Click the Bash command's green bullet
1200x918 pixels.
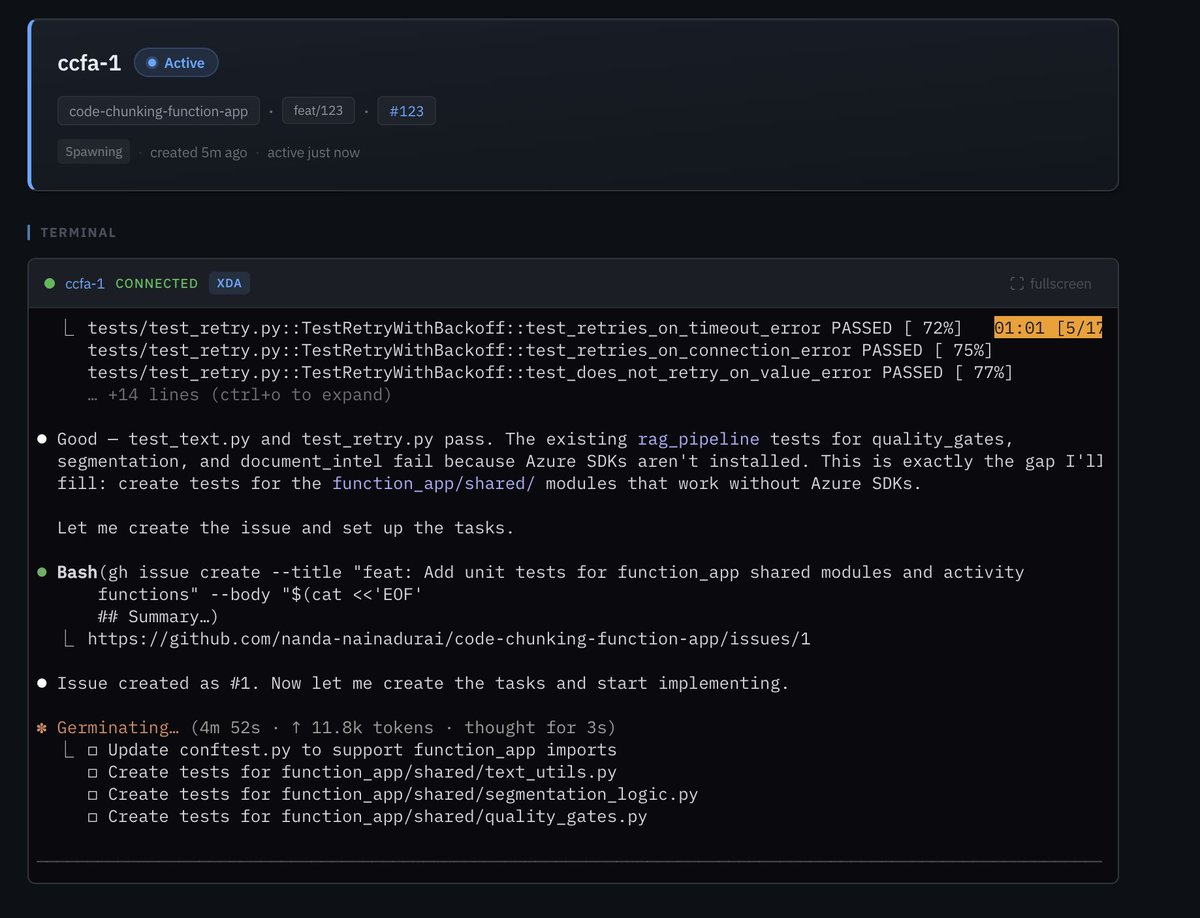pyautogui.click(x=42, y=573)
